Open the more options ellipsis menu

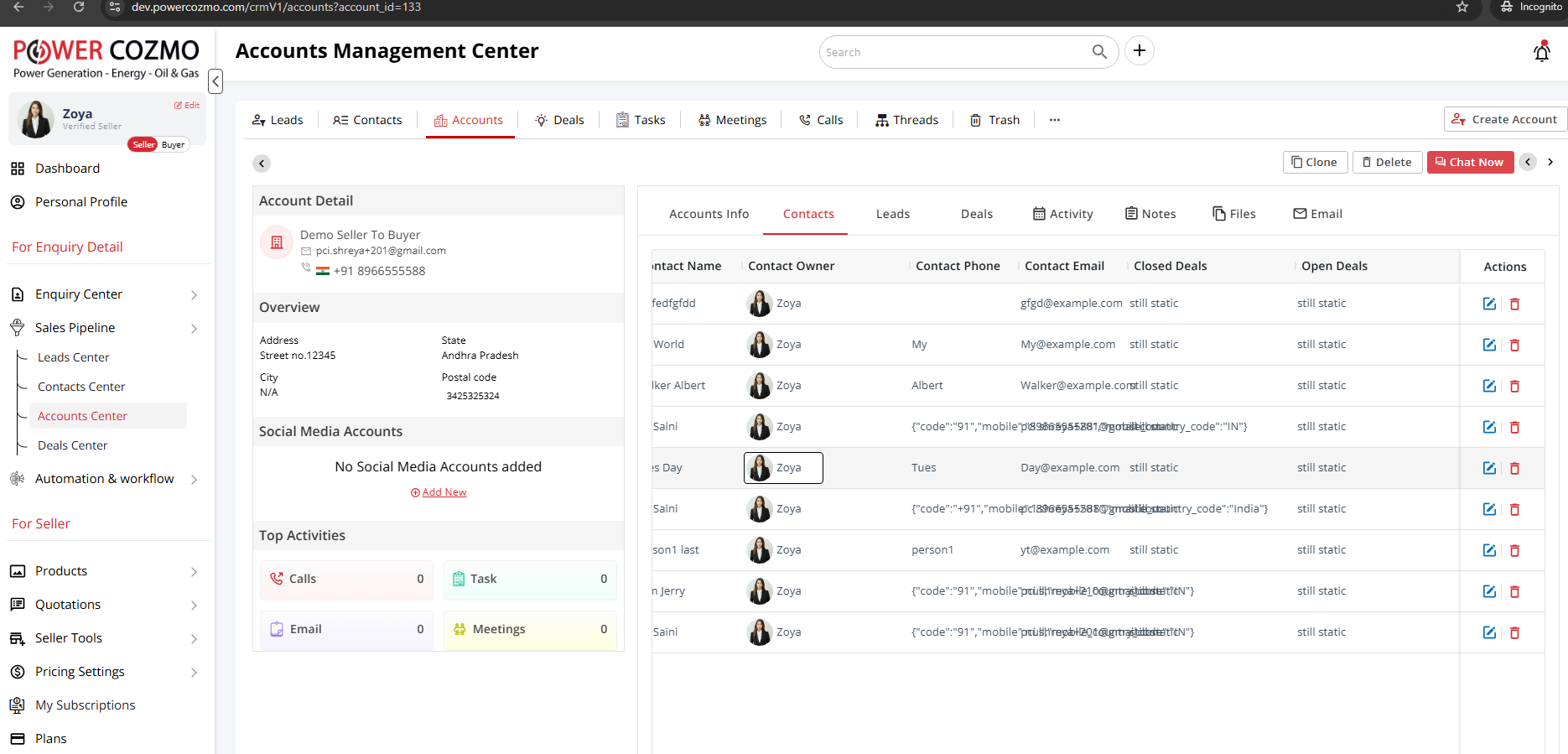point(1054,120)
